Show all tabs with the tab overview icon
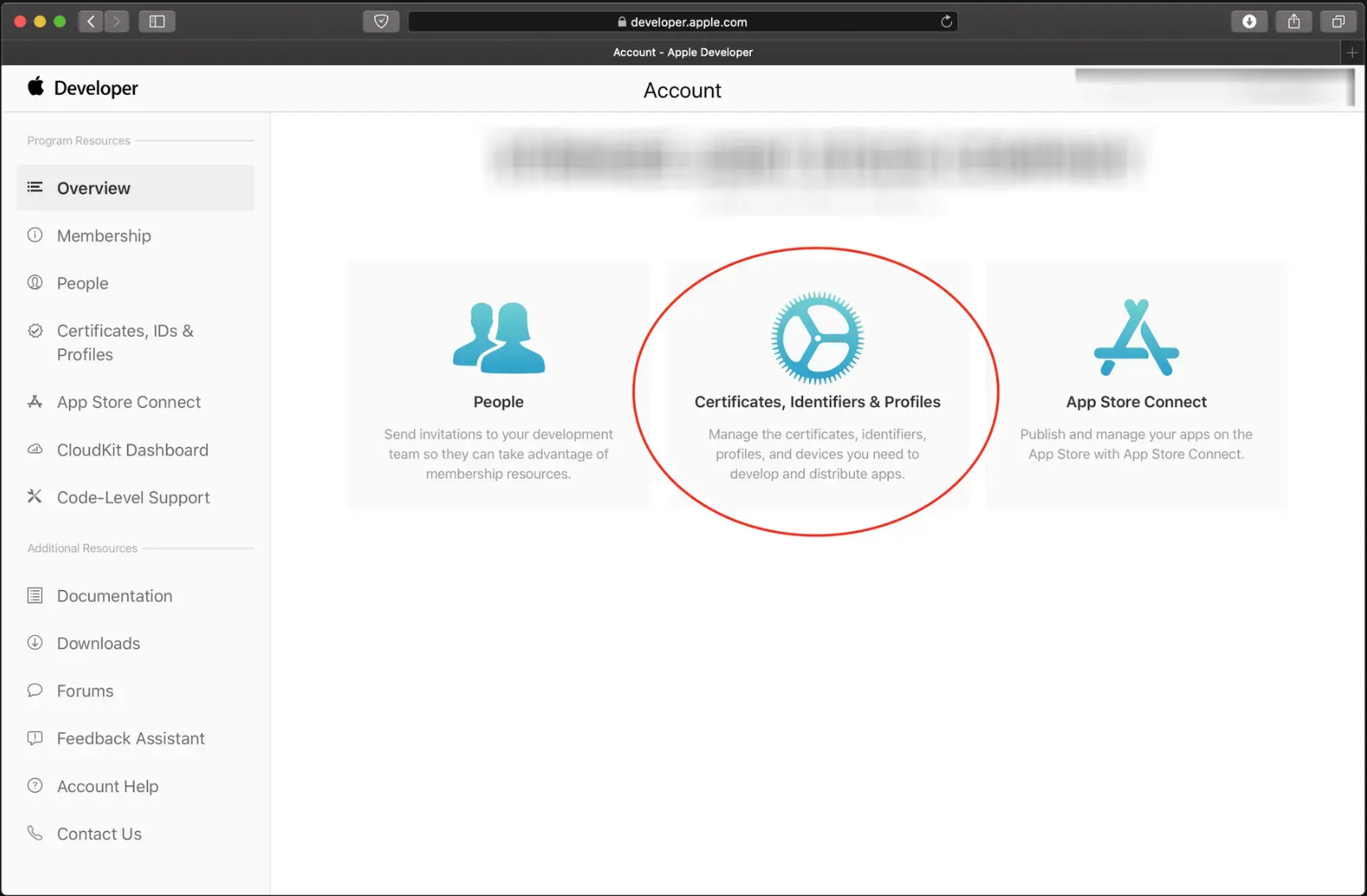The width and height of the screenshot is (1367, 896). pos(1338,22)
